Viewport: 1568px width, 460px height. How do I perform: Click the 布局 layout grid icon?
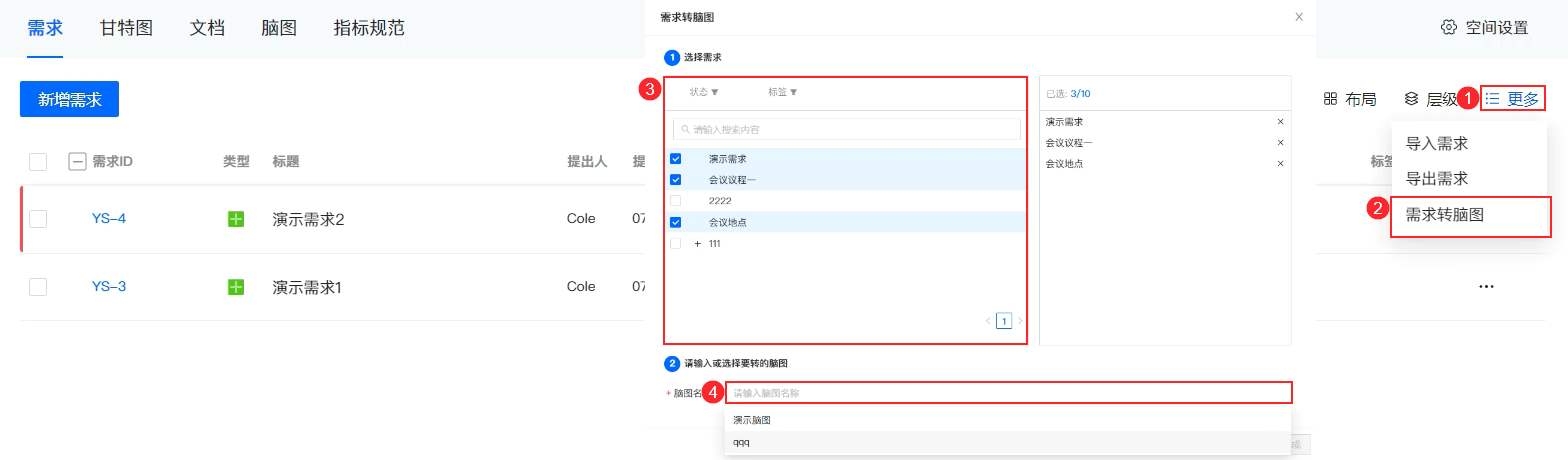(1331, 99)
